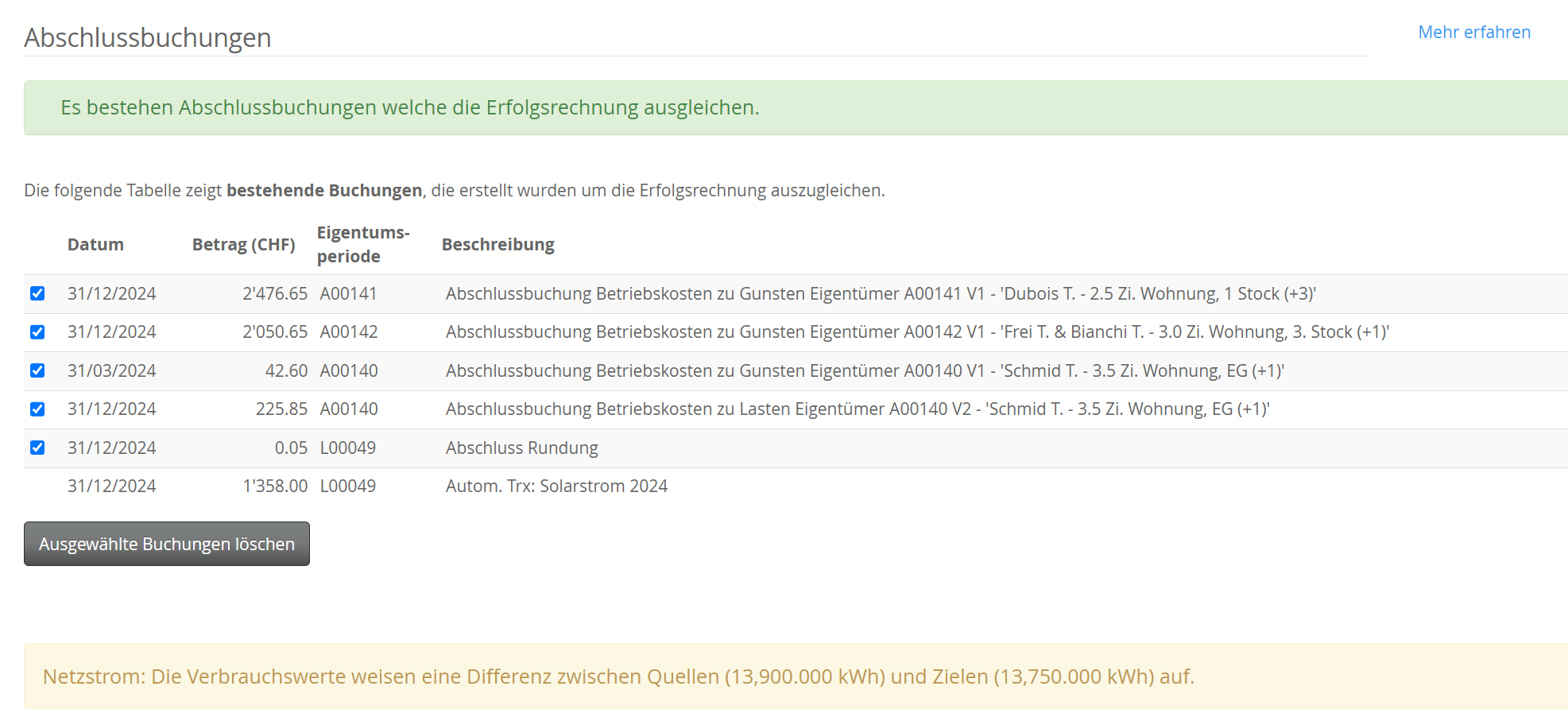Click L00049 in the Abschluss Rundung row
Image resolution: width=1568 pixels, height=725 pixels.
(x=348, y=448)
